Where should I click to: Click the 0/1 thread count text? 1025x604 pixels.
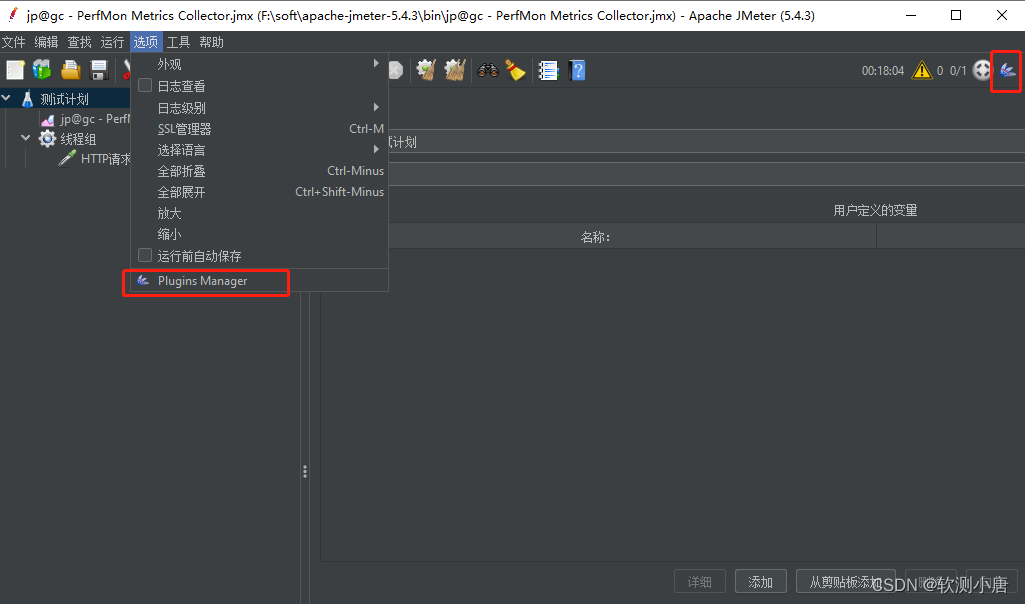(x=958, y=71)
